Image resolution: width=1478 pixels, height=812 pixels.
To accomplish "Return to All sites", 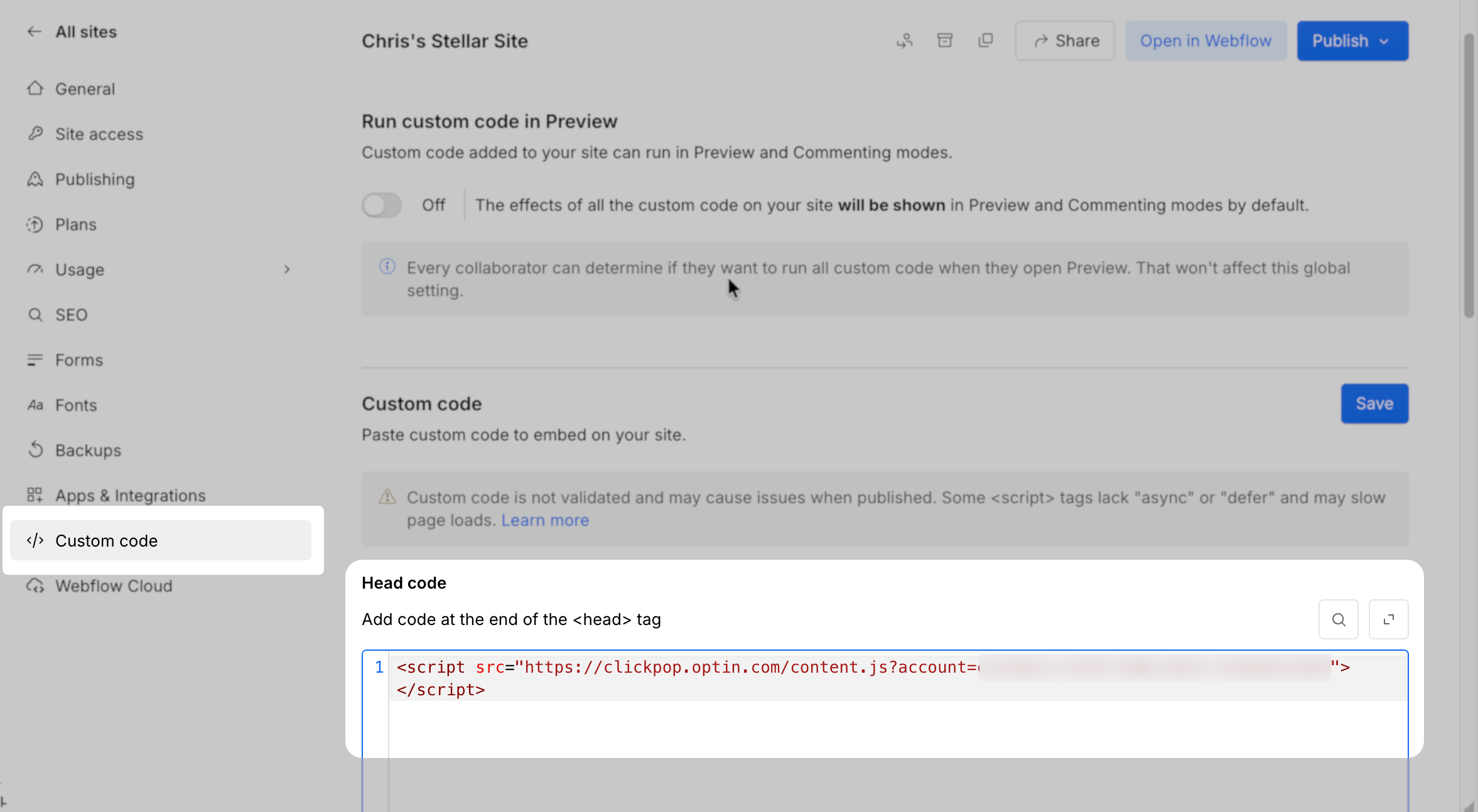I will point(86,31).
